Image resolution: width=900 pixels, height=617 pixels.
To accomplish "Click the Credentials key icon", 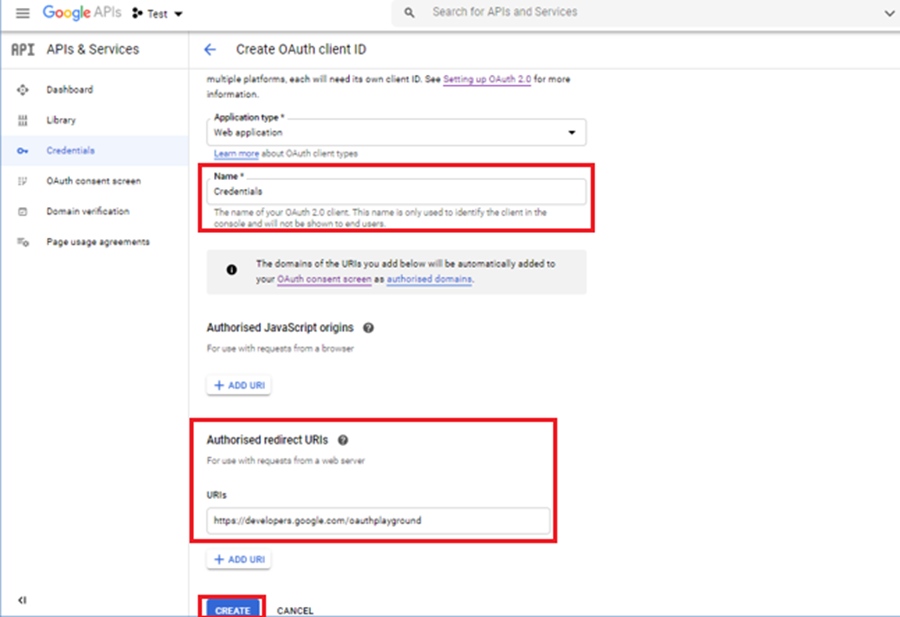I will [x=22, y=151].
